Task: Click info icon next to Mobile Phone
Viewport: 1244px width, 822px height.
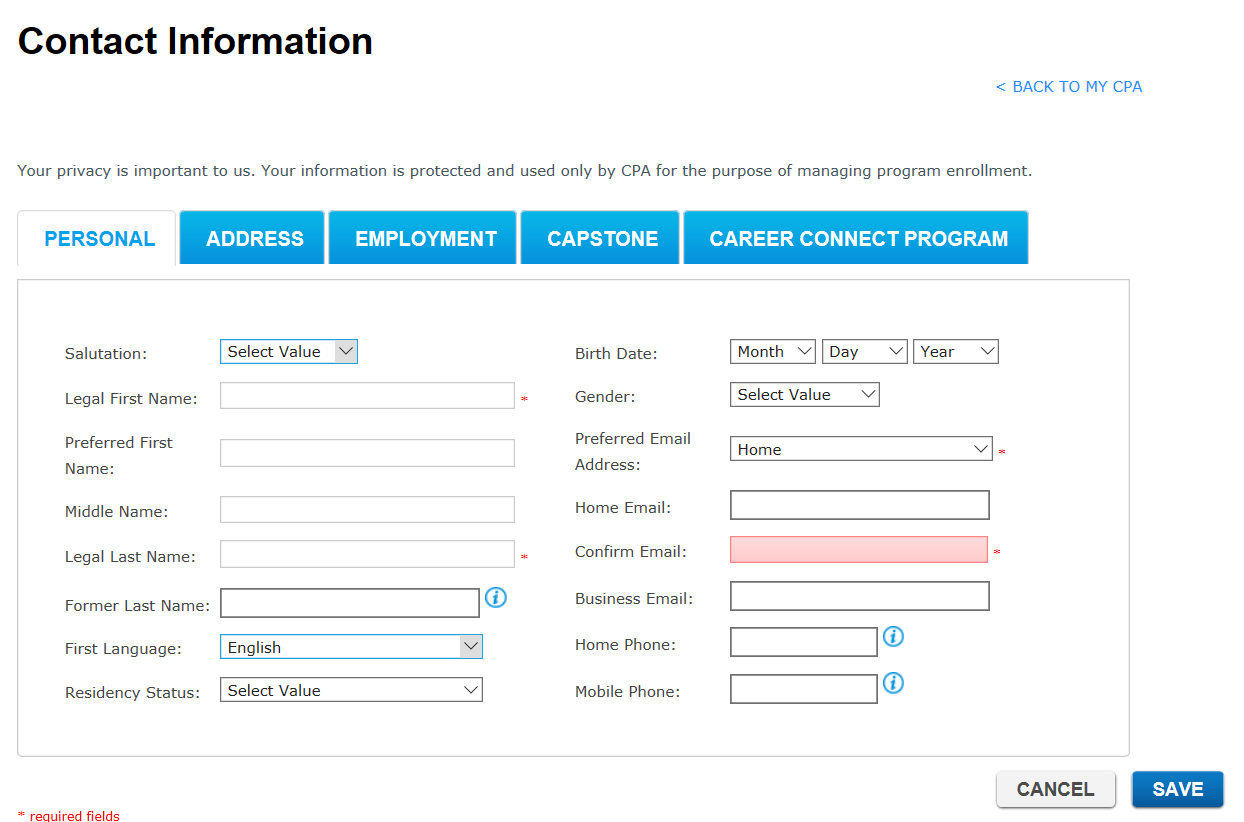Action: [893, 683]
